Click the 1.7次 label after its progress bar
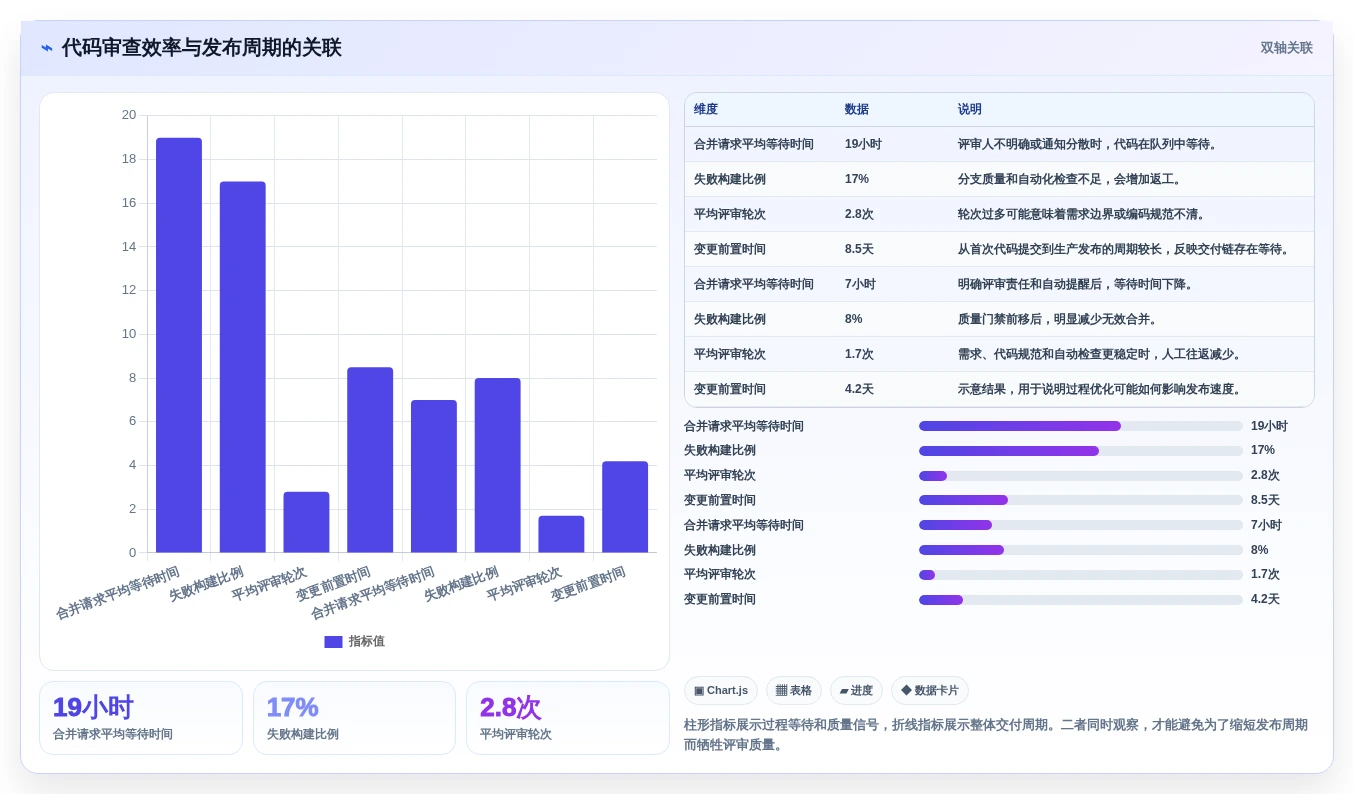Image resolution: width=1354 pixels, height=794 pixels. [x=1265, y=575]
